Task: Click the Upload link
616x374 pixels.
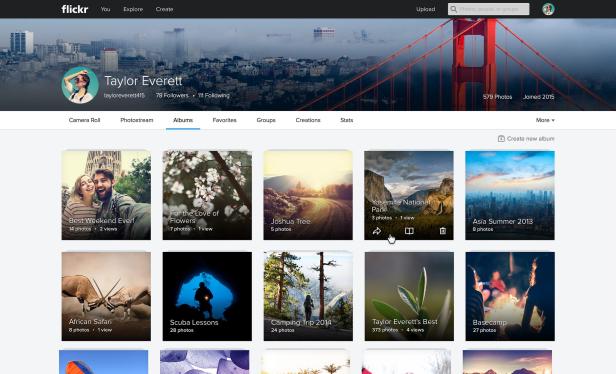Action: tap(425, 9)
